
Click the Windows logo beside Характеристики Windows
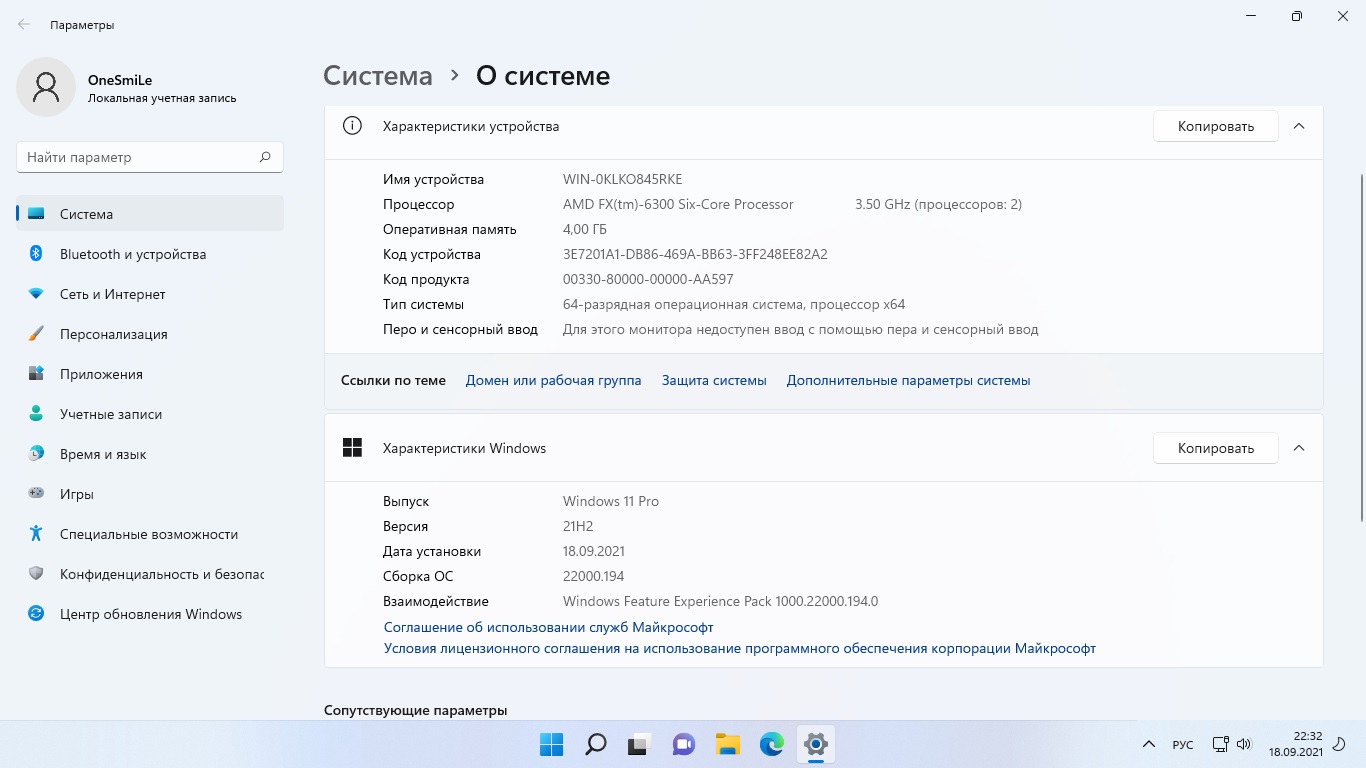(x=352, y=448)
